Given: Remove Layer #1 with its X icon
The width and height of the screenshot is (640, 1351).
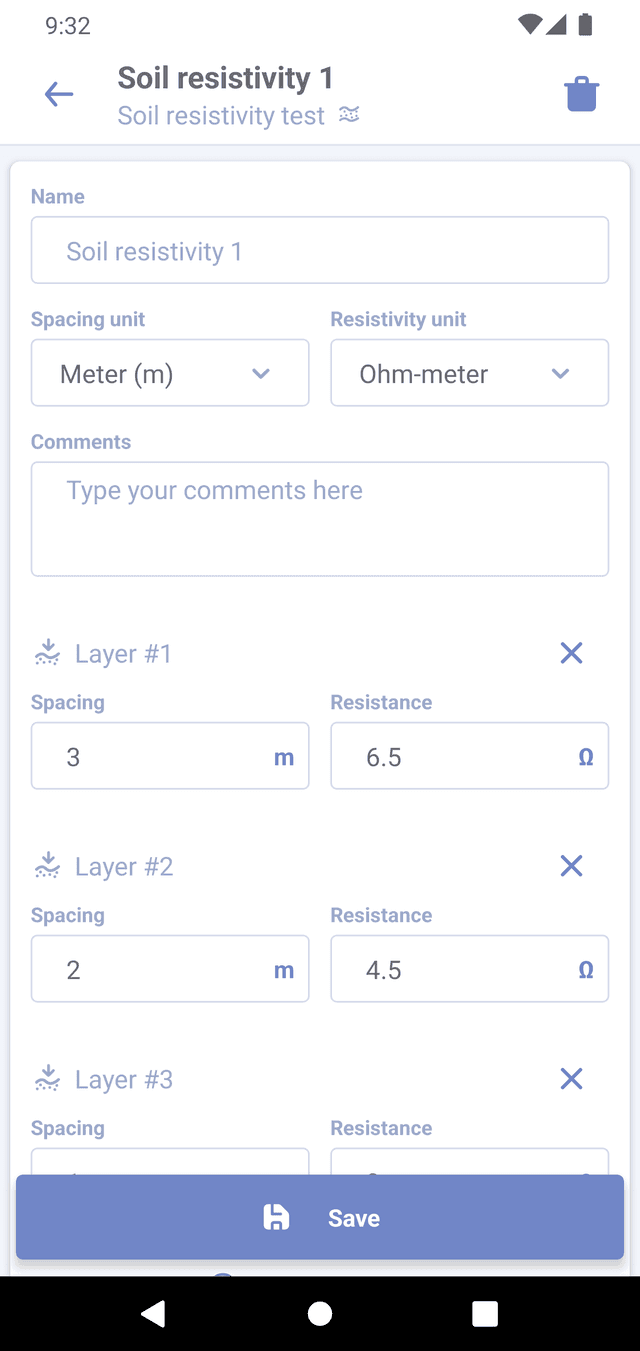Looking at the screenshot, I should [x=571, y=653].
